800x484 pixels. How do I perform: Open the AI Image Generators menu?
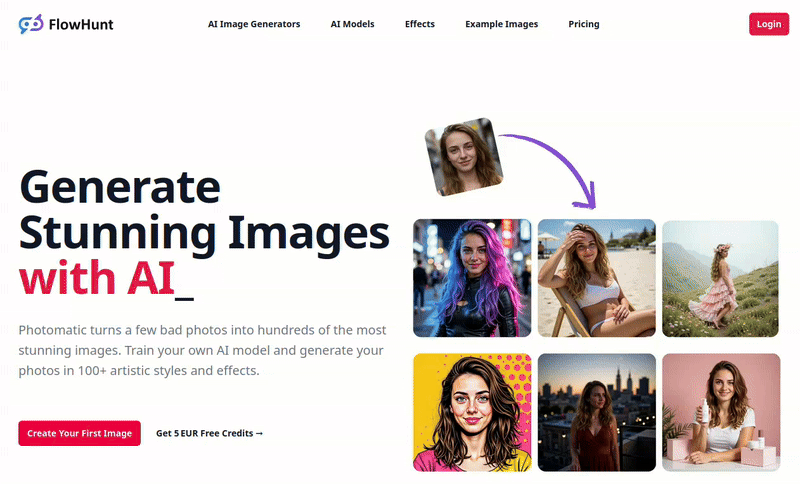(254, 24)
